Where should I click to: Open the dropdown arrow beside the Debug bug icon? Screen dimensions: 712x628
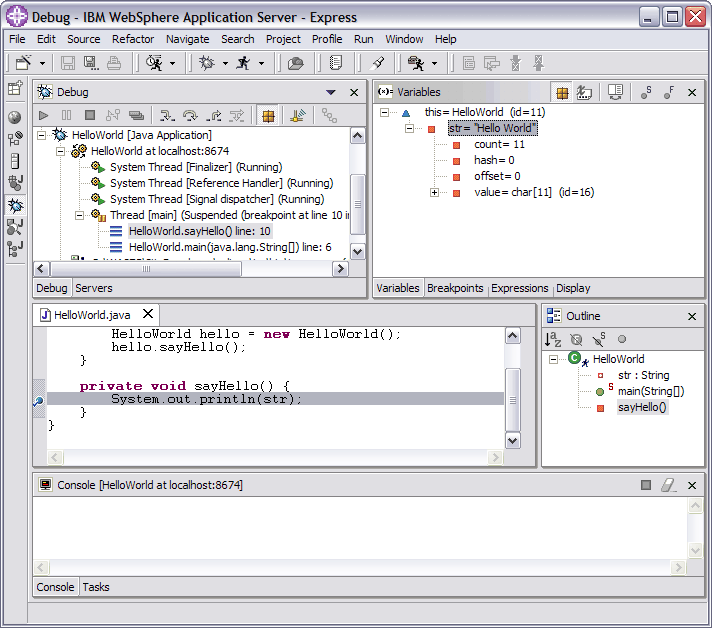225,63
